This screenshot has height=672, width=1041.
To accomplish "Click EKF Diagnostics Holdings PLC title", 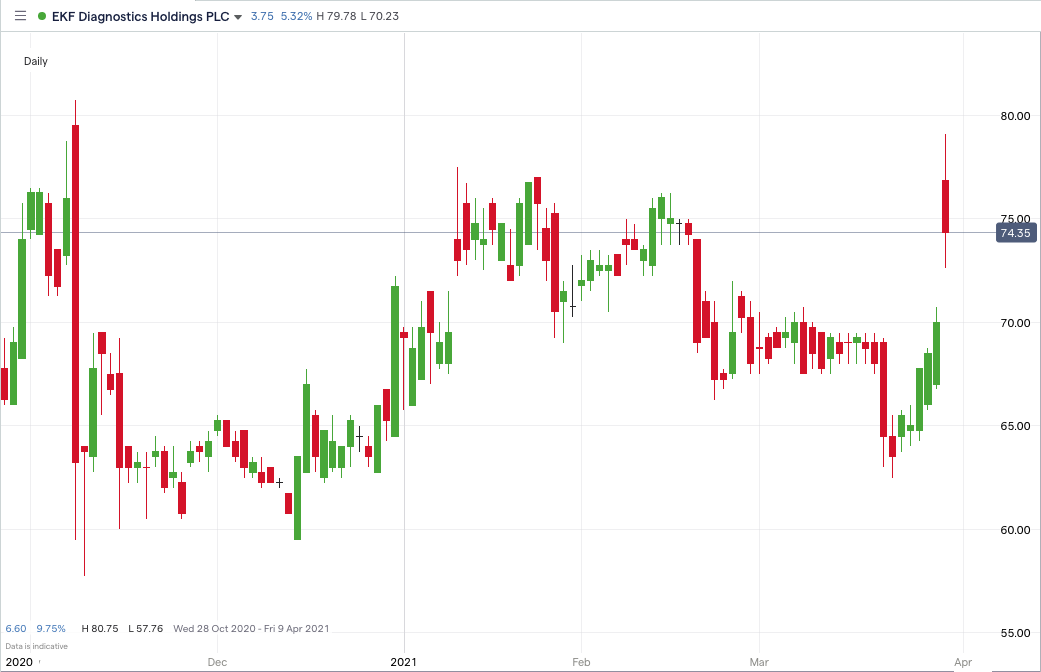I will click(141, 17).
